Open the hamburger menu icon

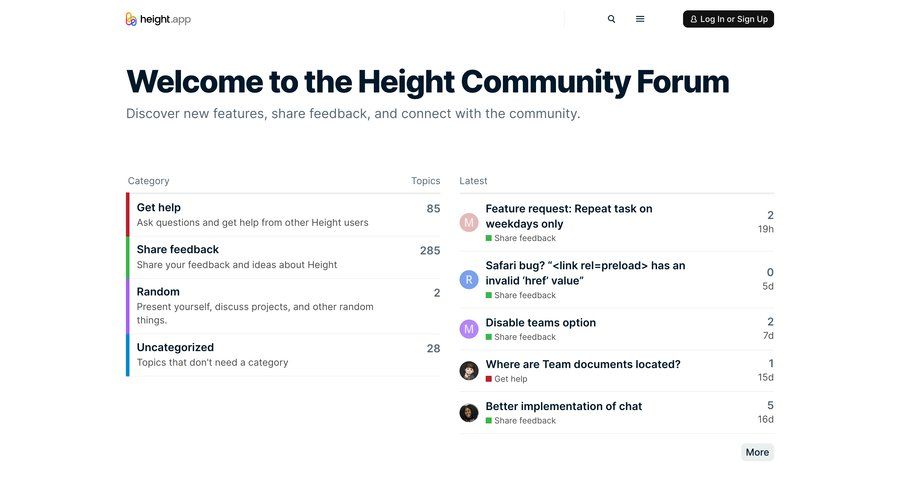[x=640, y=19]
